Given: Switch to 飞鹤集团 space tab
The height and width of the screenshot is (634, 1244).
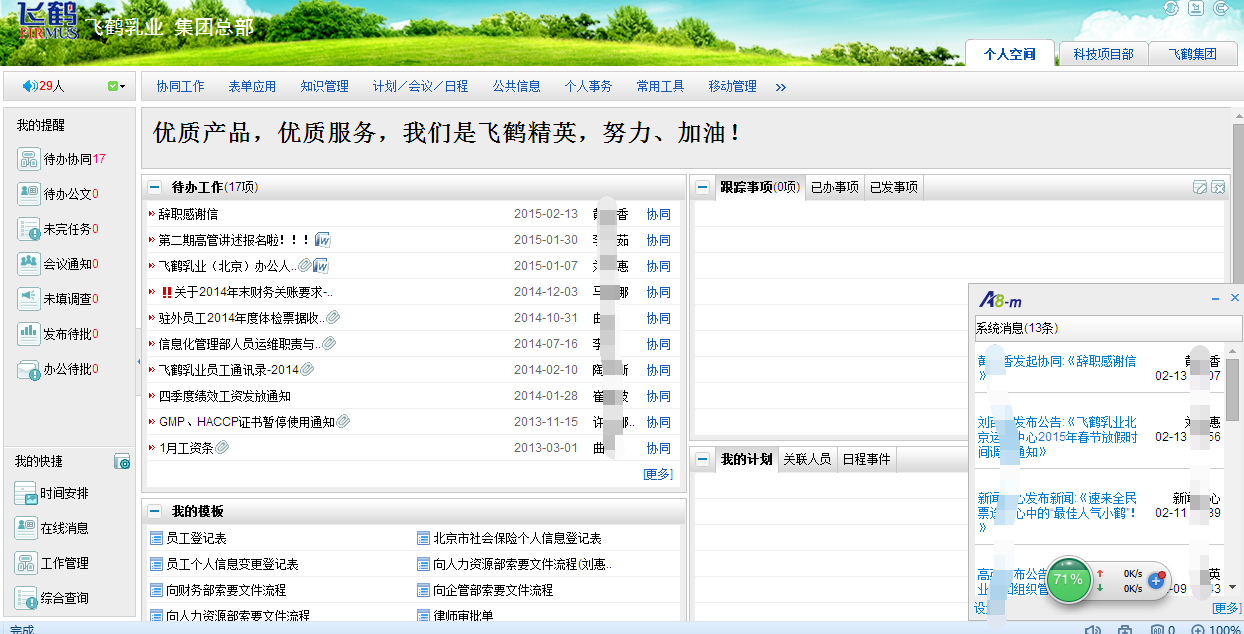Looking at the screenshot, I should pos(1192,55).
